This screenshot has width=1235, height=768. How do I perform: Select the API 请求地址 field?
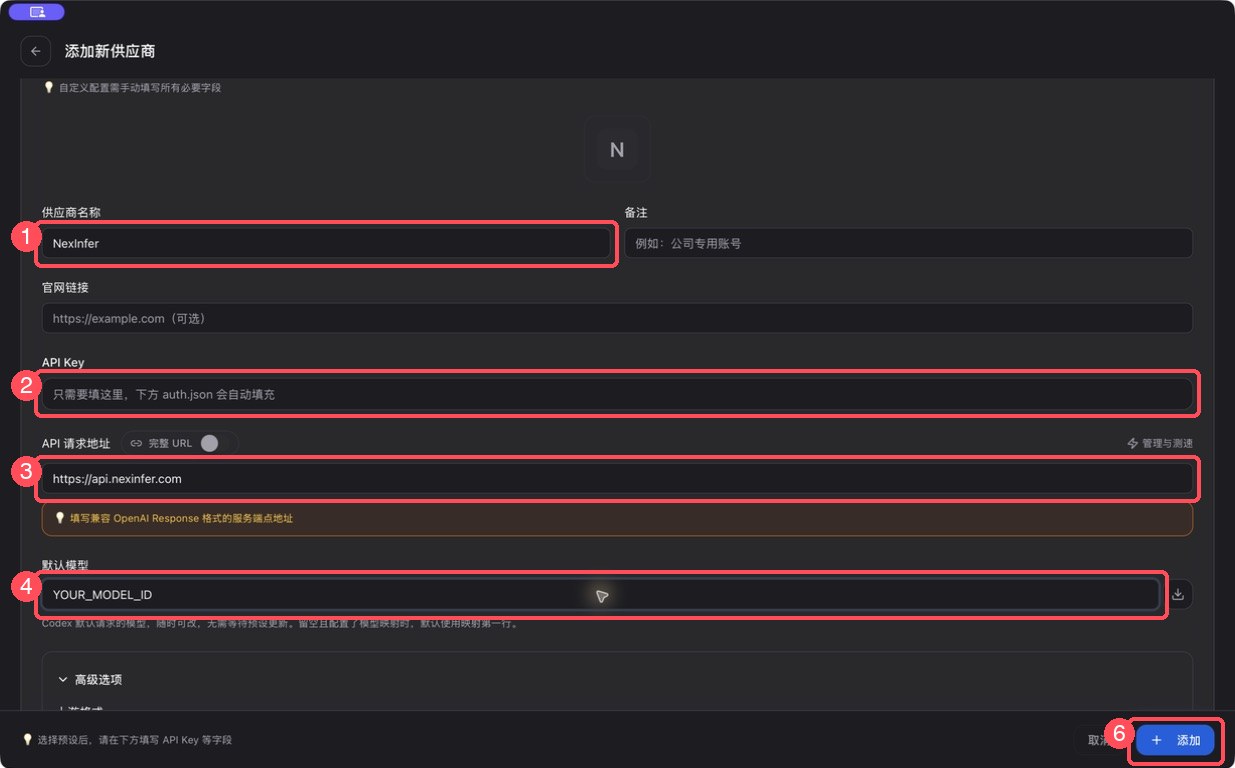tap(617, 479)
